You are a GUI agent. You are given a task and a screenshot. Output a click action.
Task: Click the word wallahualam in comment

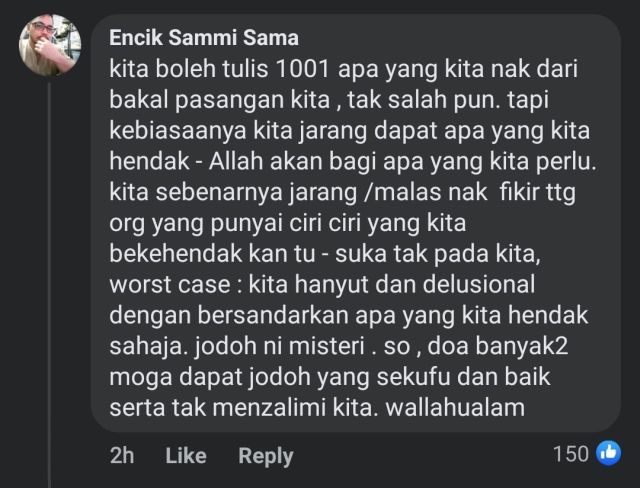click(x=455, y=408)
